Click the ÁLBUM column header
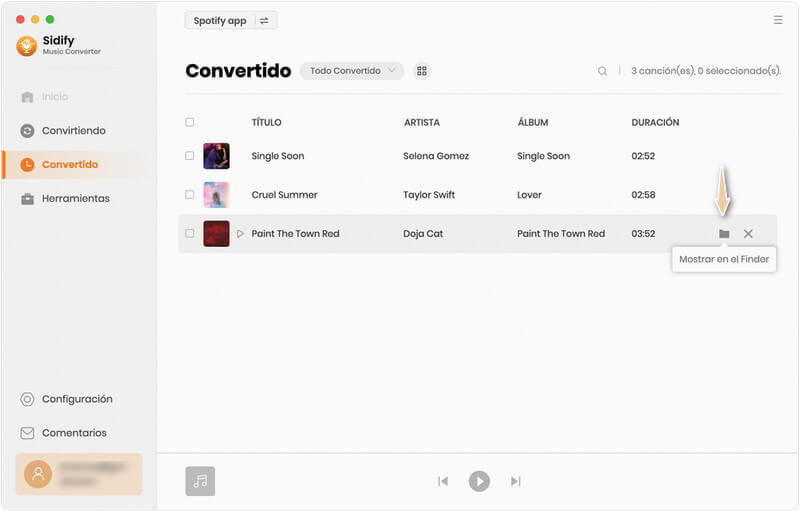 (x=533, y=122)
